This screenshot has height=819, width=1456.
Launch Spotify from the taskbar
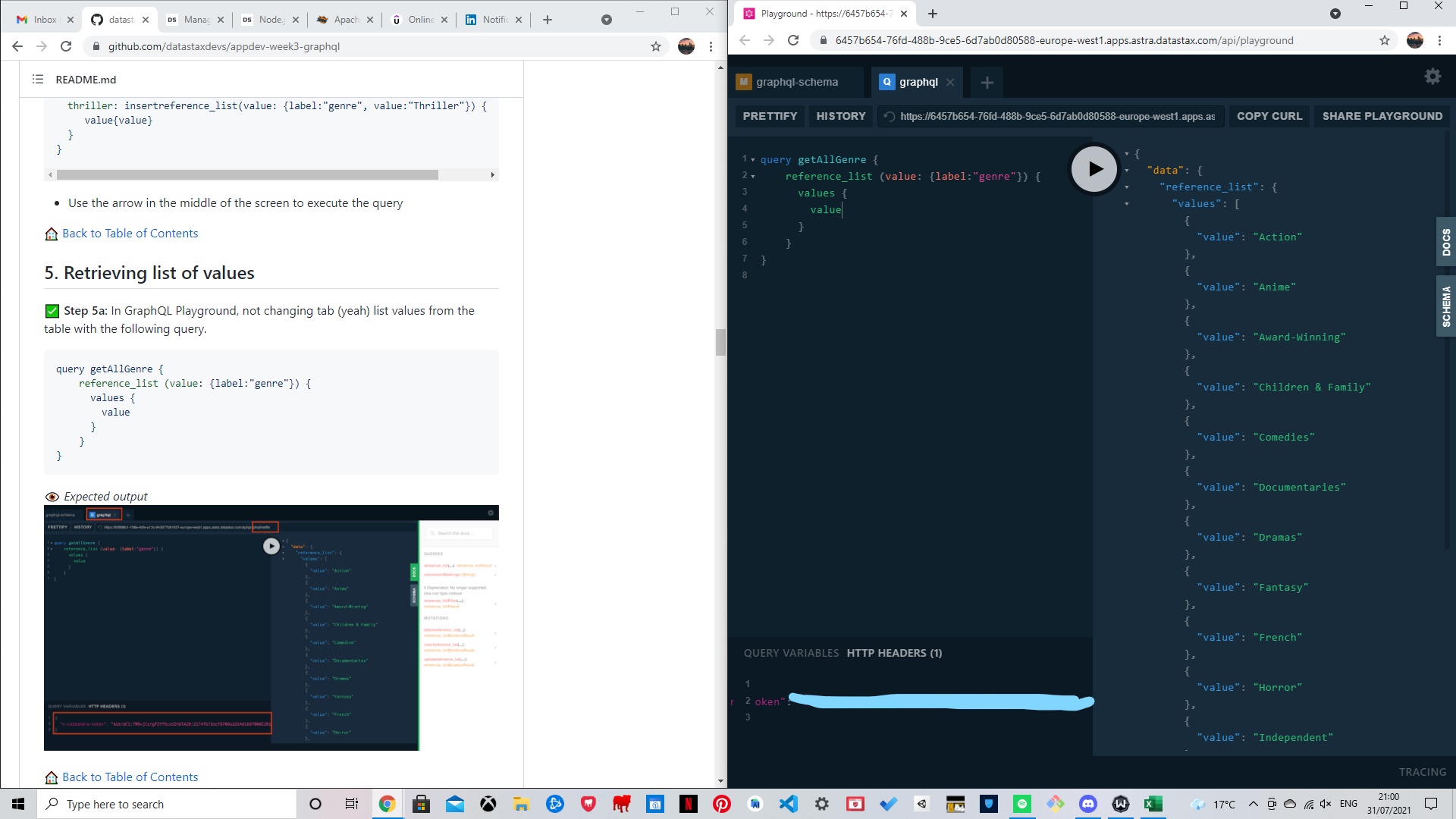click(x=1023, y=804)
